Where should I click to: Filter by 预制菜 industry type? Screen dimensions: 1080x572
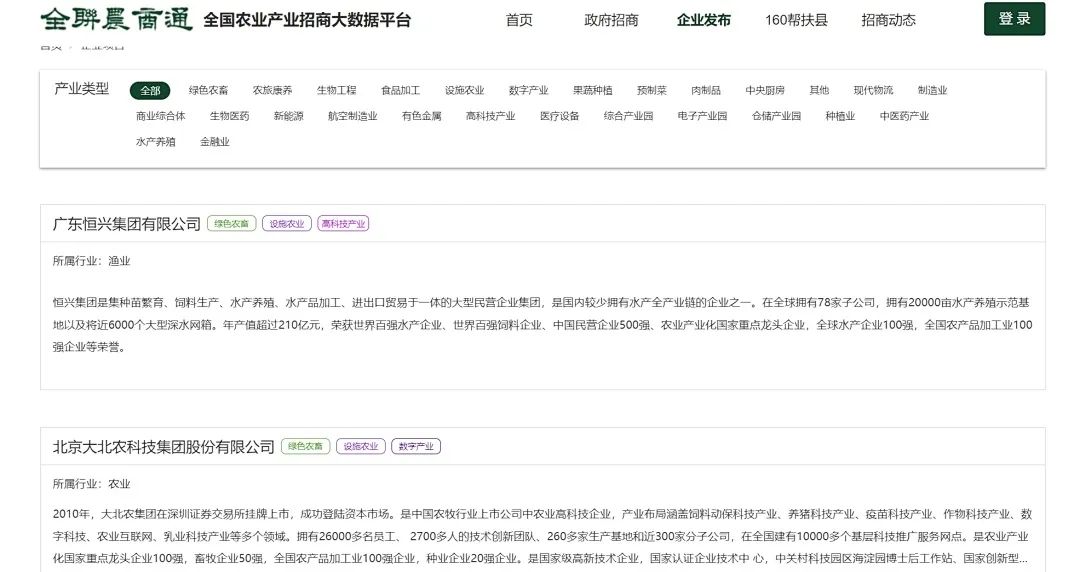point(652,90)
